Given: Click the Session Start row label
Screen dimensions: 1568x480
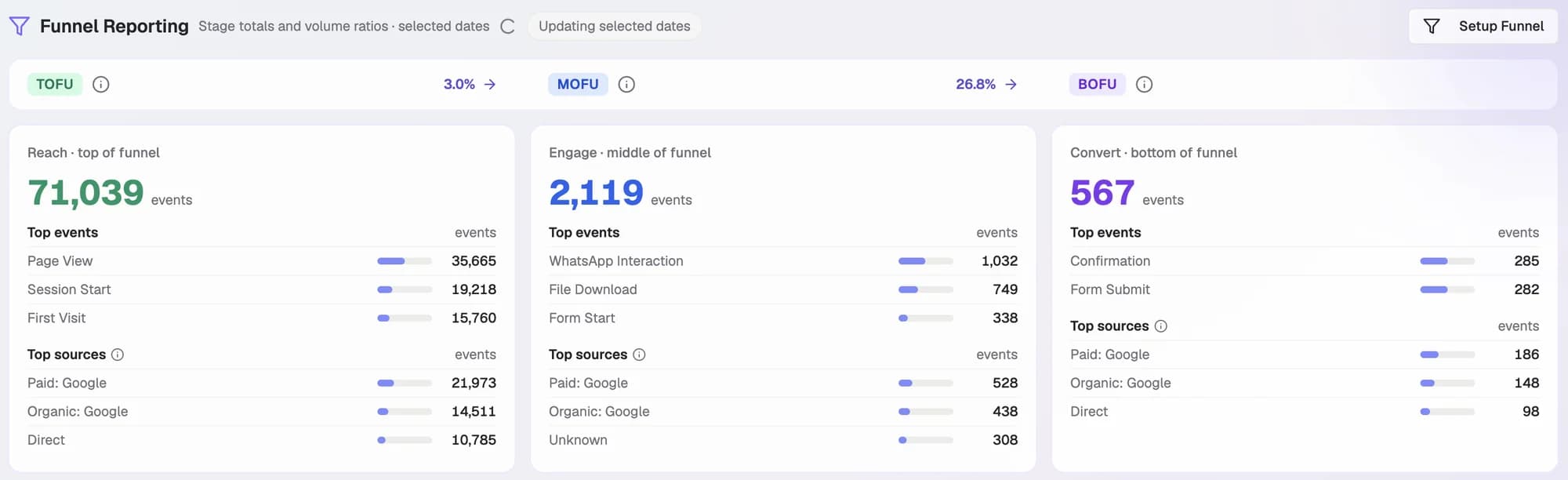Looking at the screenshot, I should click(69, 289).
